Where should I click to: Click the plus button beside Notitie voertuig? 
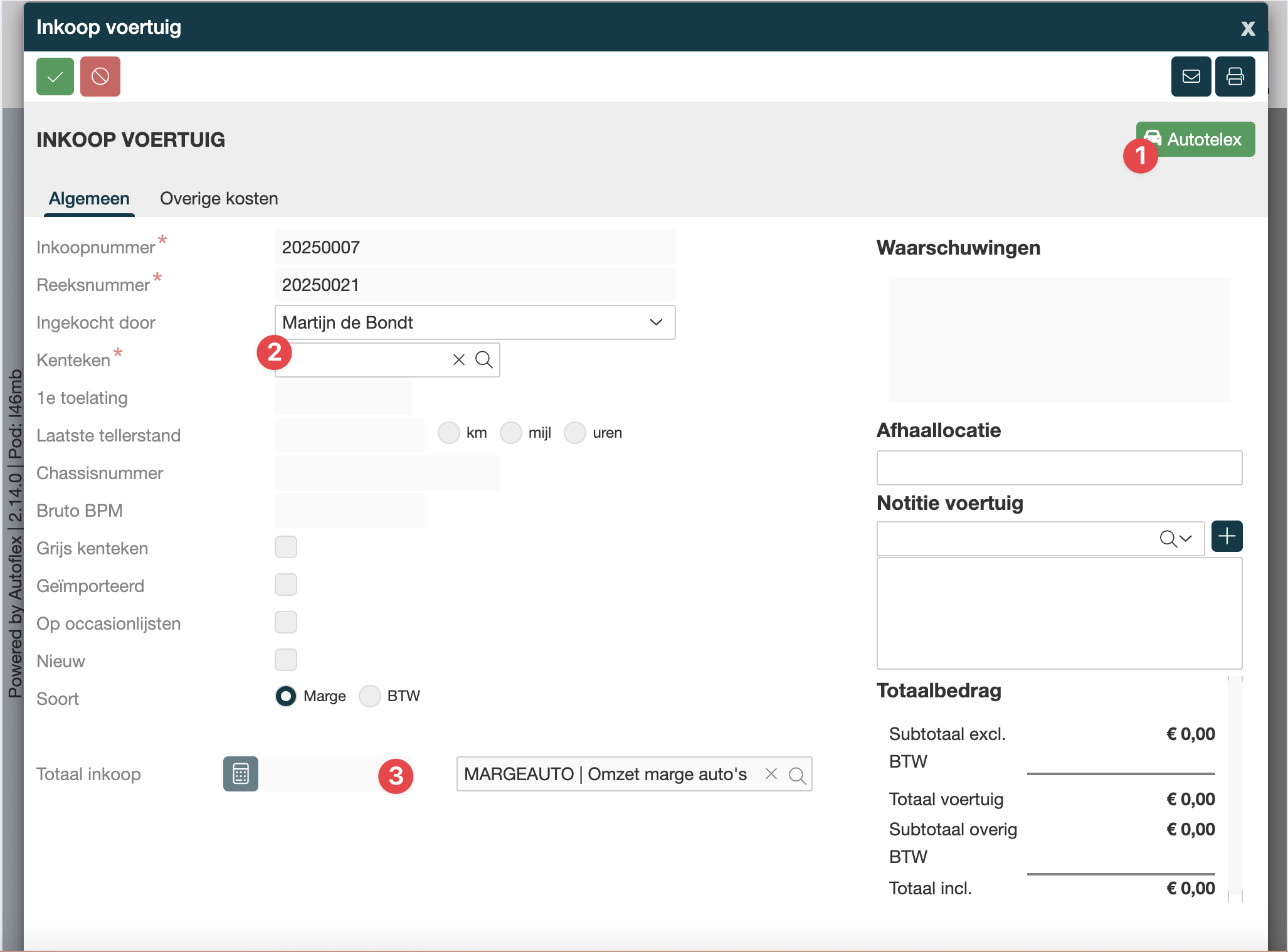pyautogui.click(x=1227, y=536)
